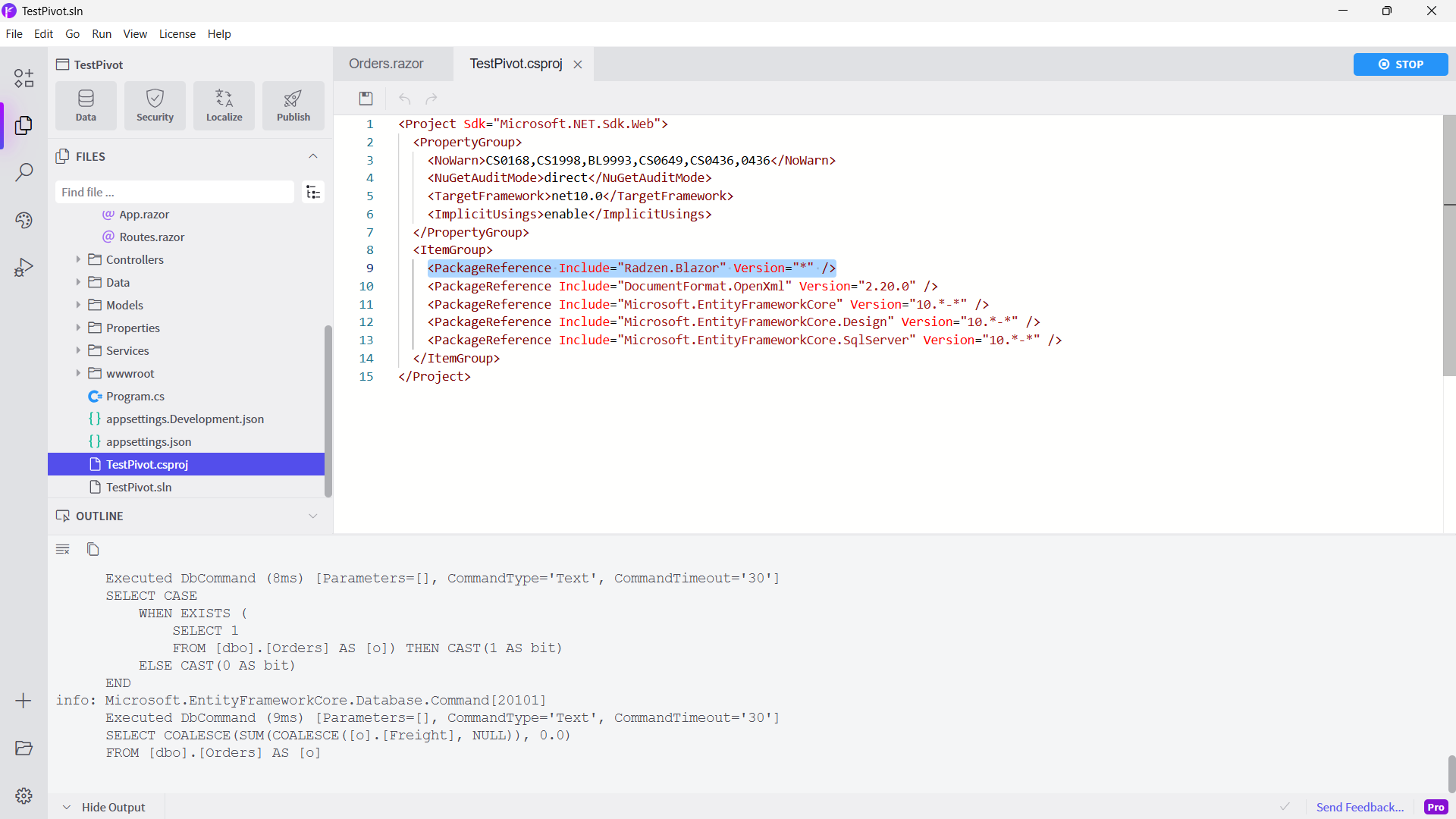This screenshot has height=819, width=1456.
Task: Open the Data panel button
Action: (x=86, y=105)
